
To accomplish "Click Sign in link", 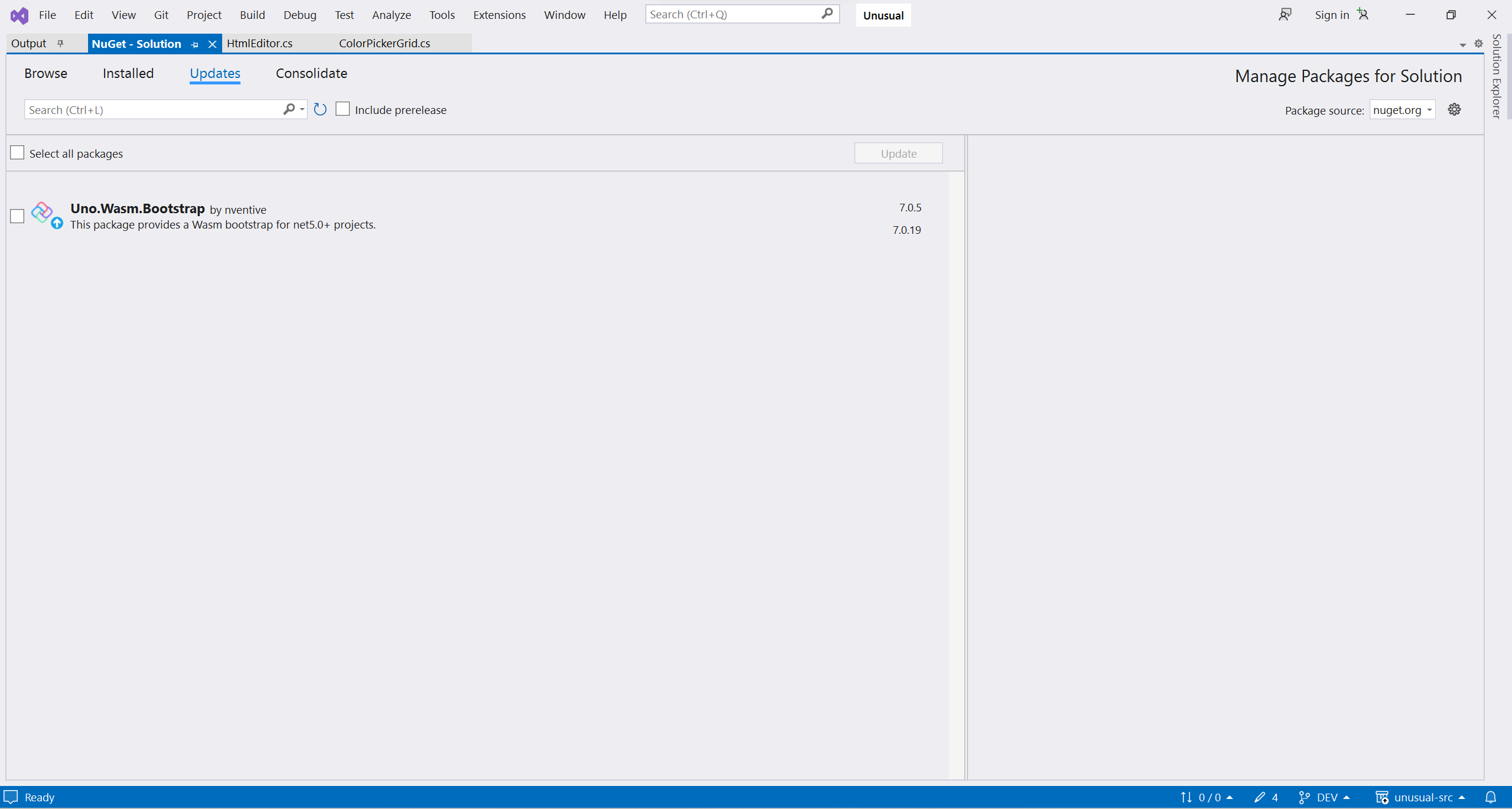I will [1332, 15].
